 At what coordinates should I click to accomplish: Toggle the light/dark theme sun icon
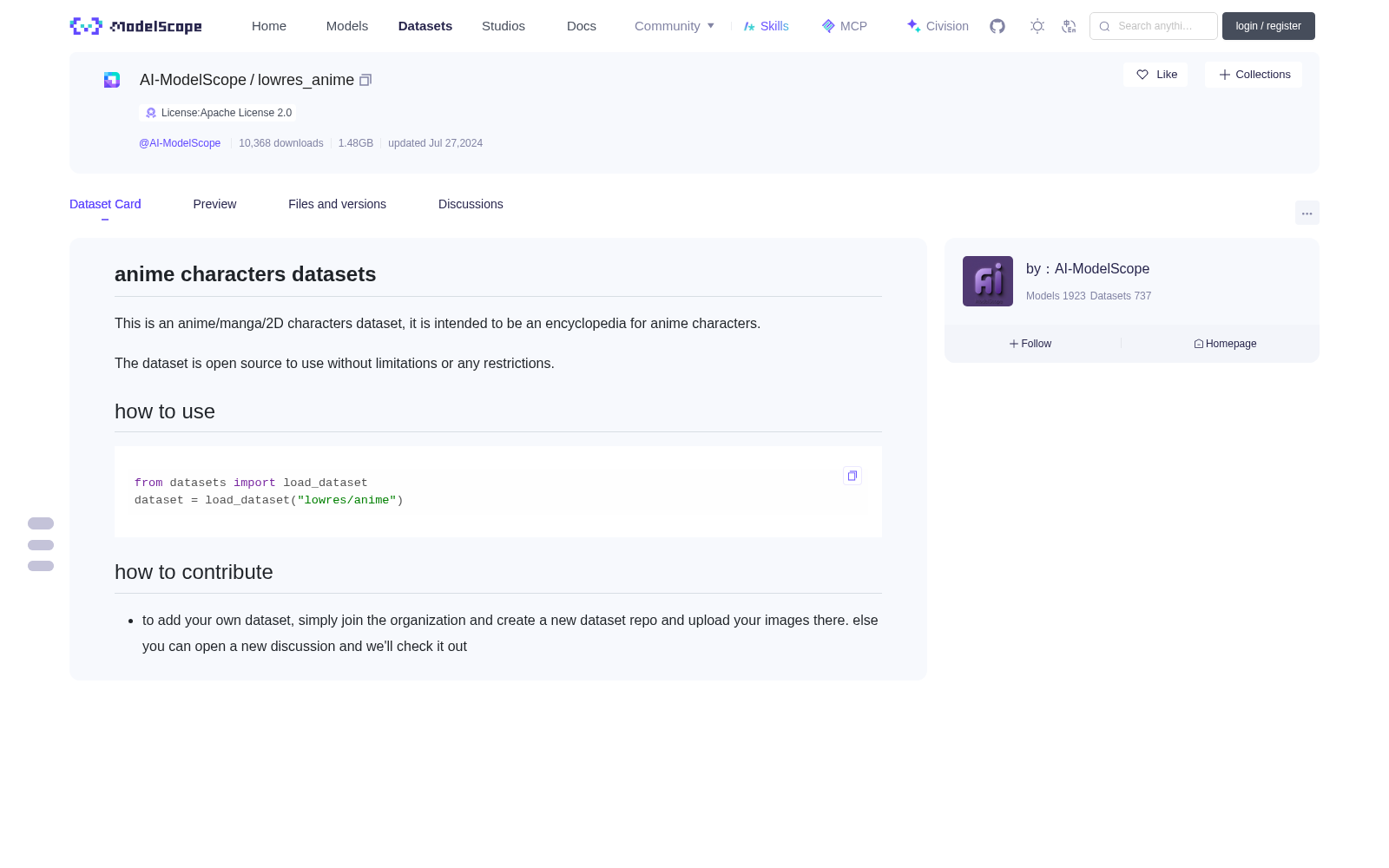[x=1037, y=26]
